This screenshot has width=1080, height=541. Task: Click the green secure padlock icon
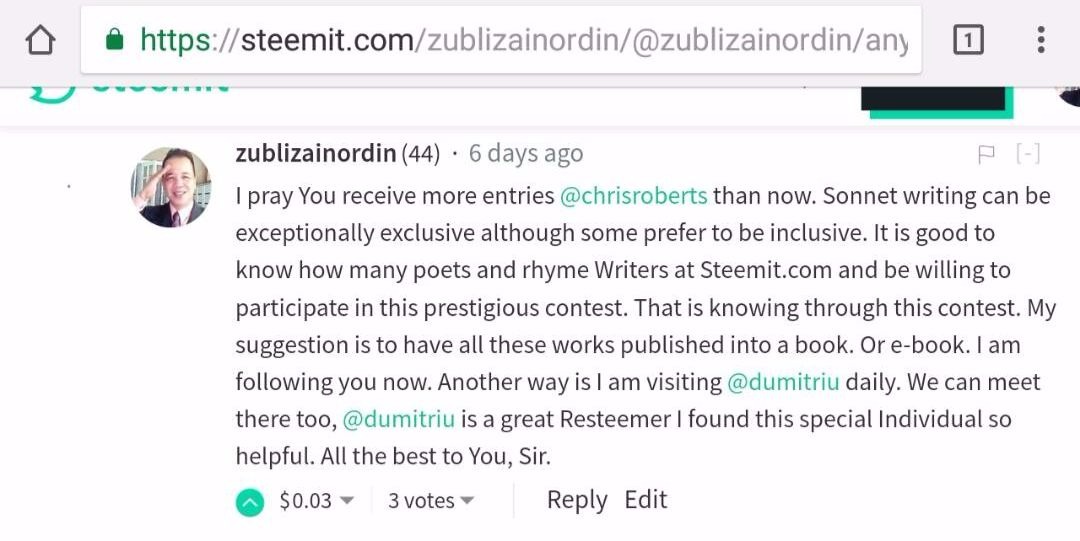click(114, 40)
